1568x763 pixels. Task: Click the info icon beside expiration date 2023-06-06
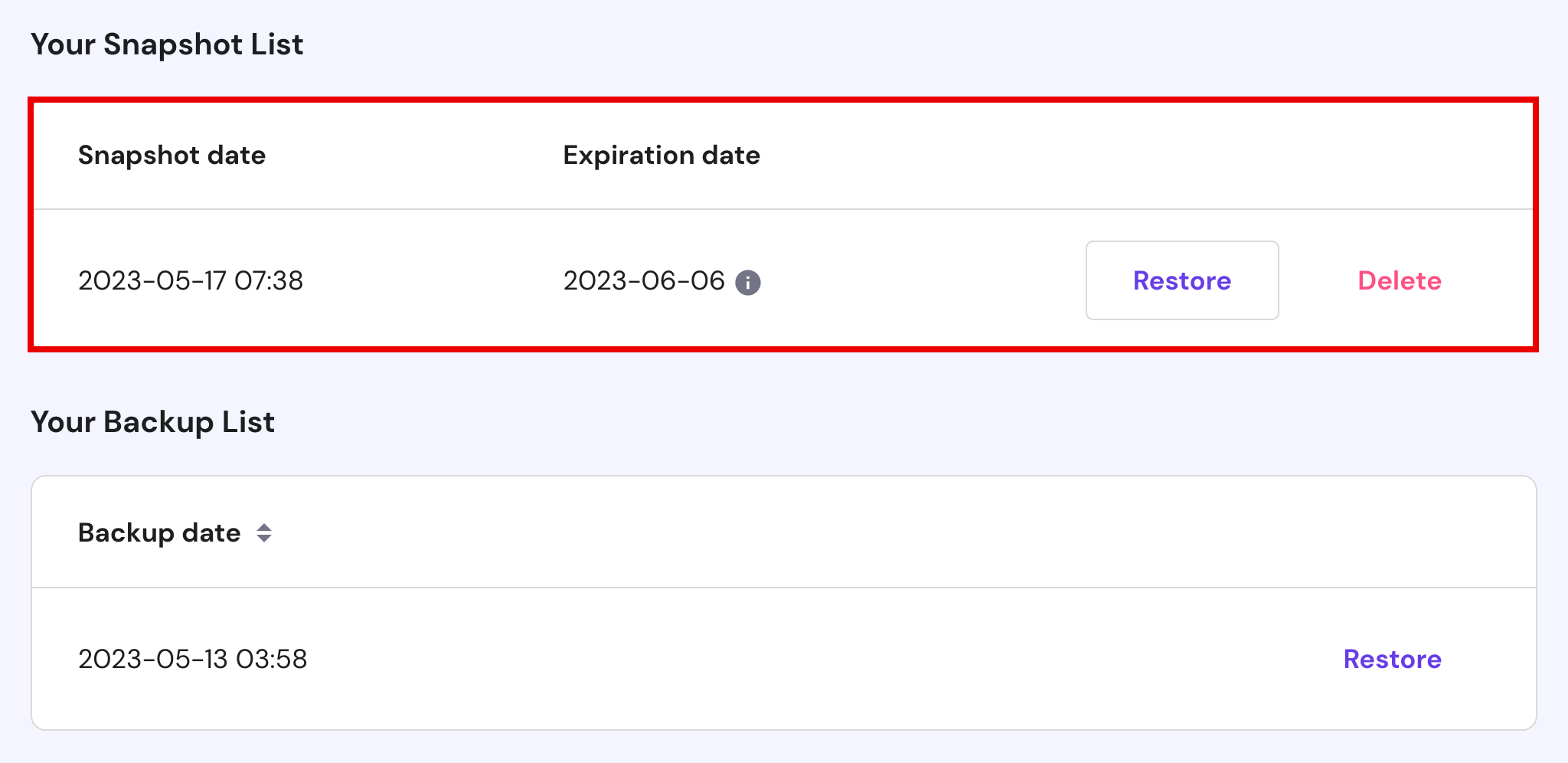749,282
